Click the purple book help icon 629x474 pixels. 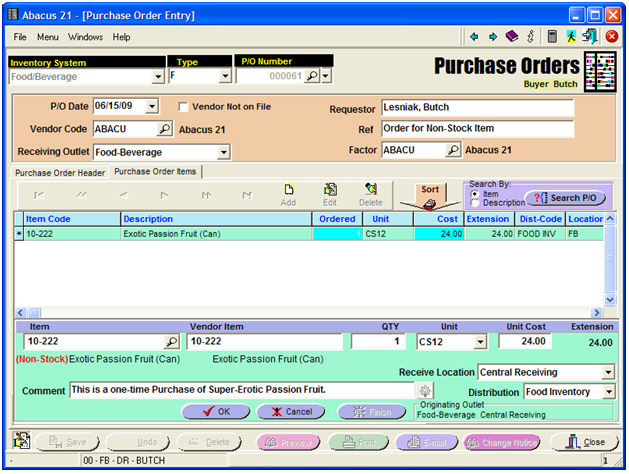pos(512,37)
